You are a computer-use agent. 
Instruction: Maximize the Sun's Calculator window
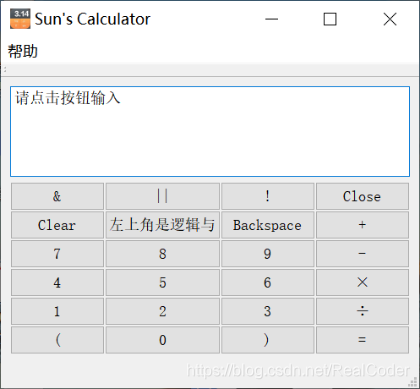tap(330, 19)
